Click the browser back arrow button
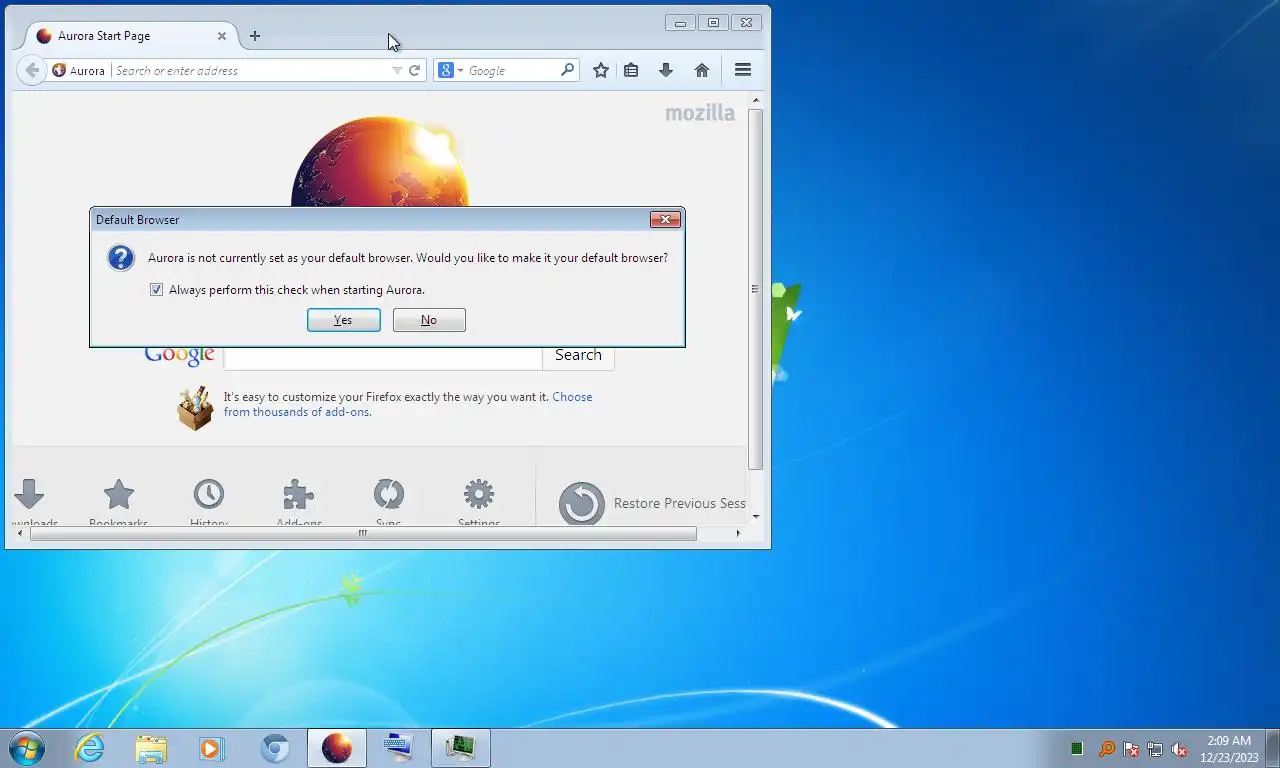The image size is (1280, 768). coord(32,70)
